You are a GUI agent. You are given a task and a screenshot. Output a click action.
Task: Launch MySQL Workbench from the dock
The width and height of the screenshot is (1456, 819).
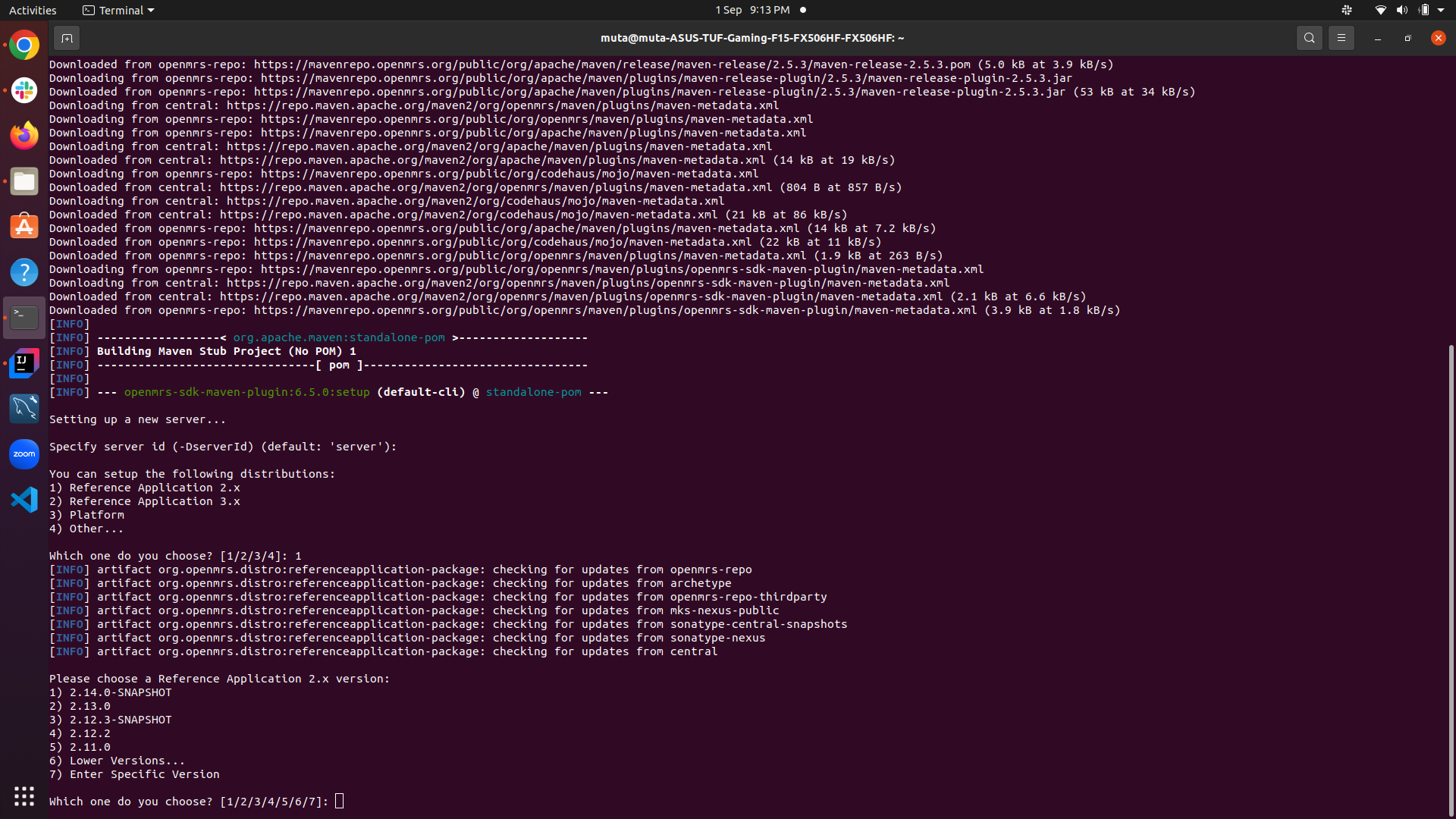pyautogui.click(x=24, y=408)
